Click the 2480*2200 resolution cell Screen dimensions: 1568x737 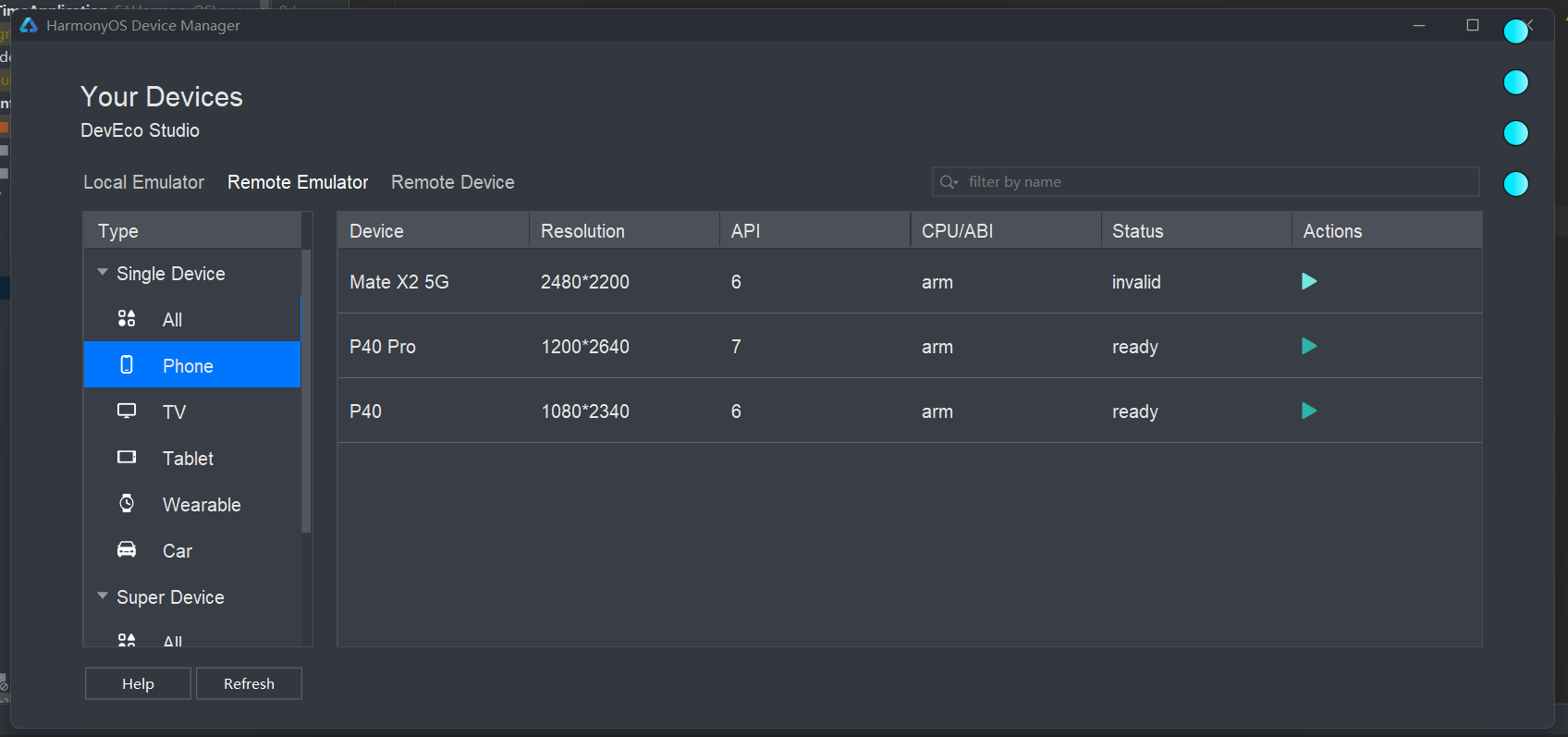coord(585,282)
